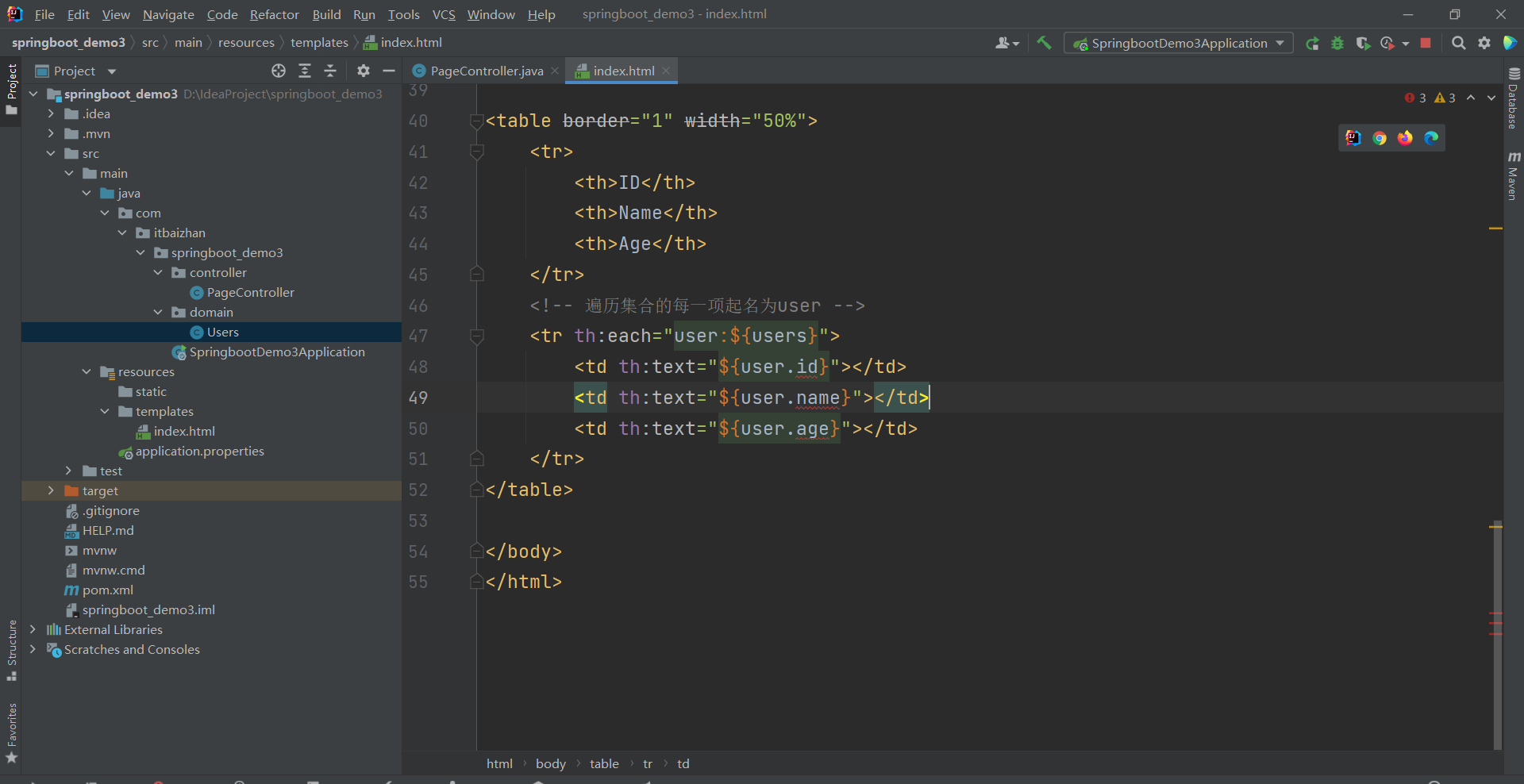The width and height of the screenshot is (1524, 784).
Task: Click line number 49 in gutter
Action: tap(418, 398)
